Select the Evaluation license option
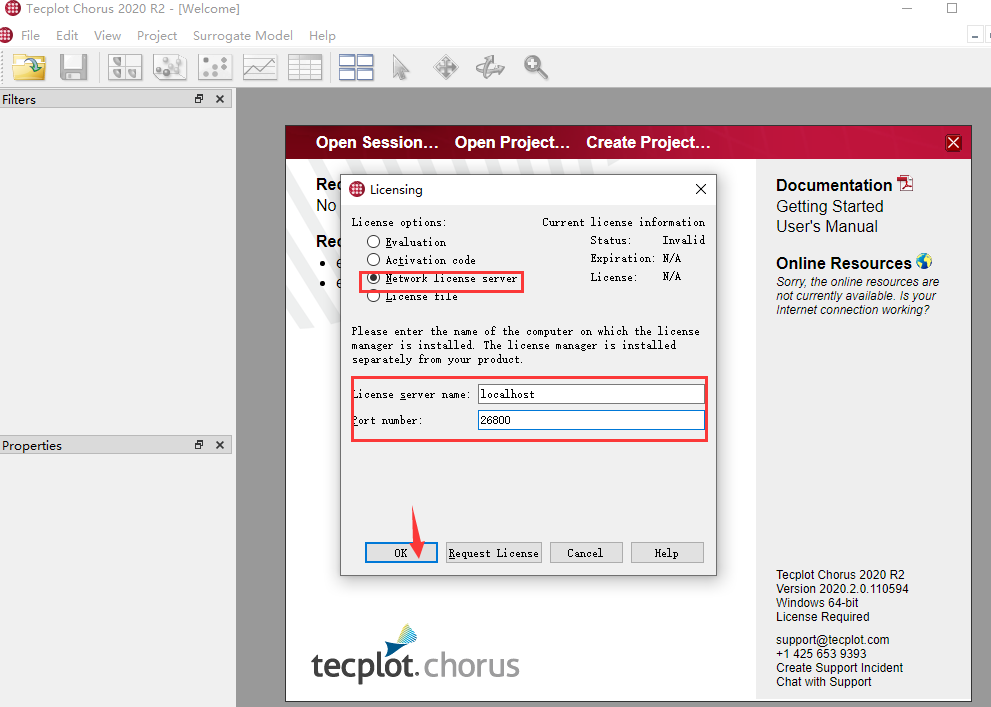Screen dimensions: 991x707 pyautogui.click(x=409, y=242)
